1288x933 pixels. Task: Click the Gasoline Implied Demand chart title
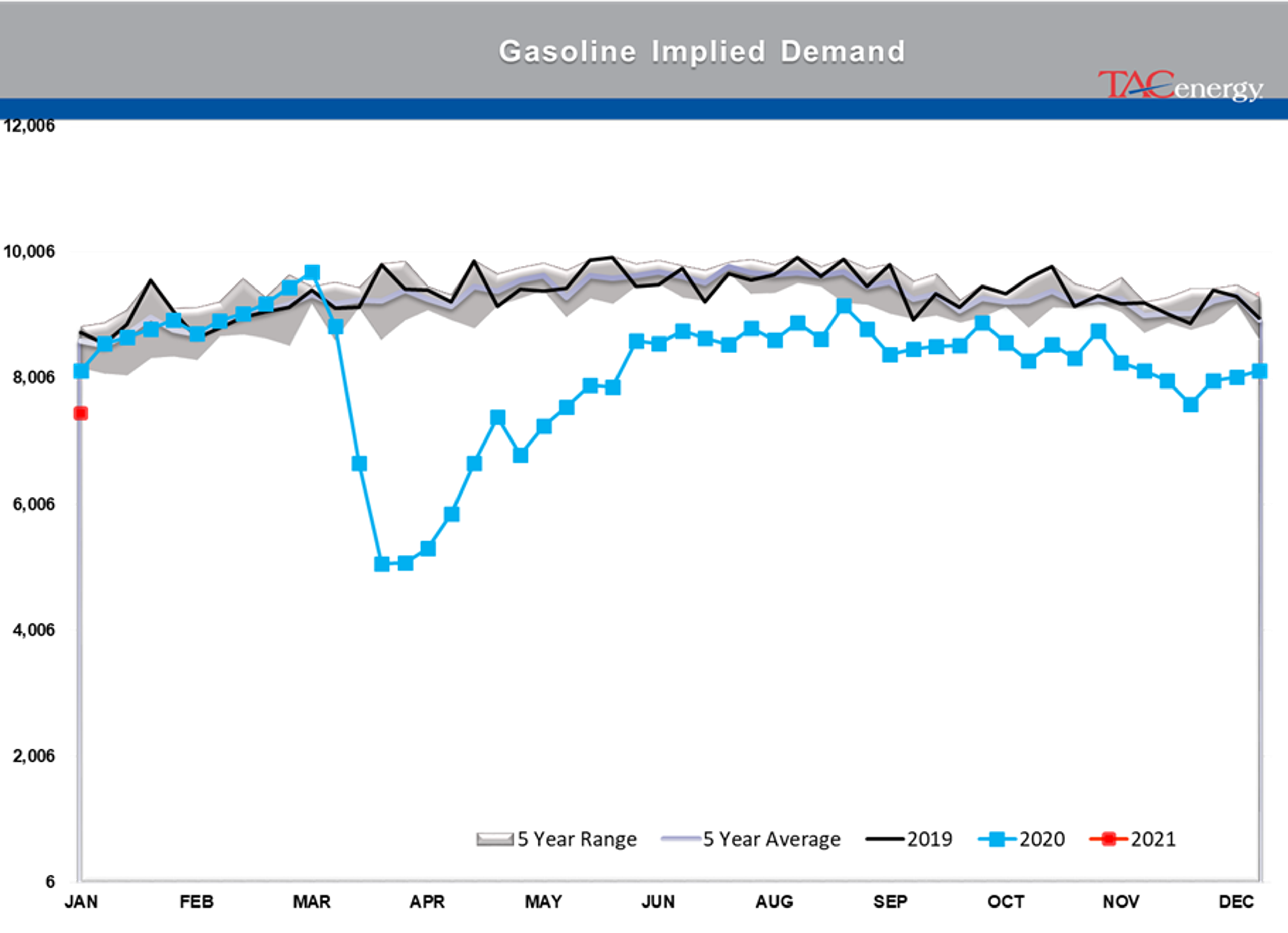[x=702, y=52]
